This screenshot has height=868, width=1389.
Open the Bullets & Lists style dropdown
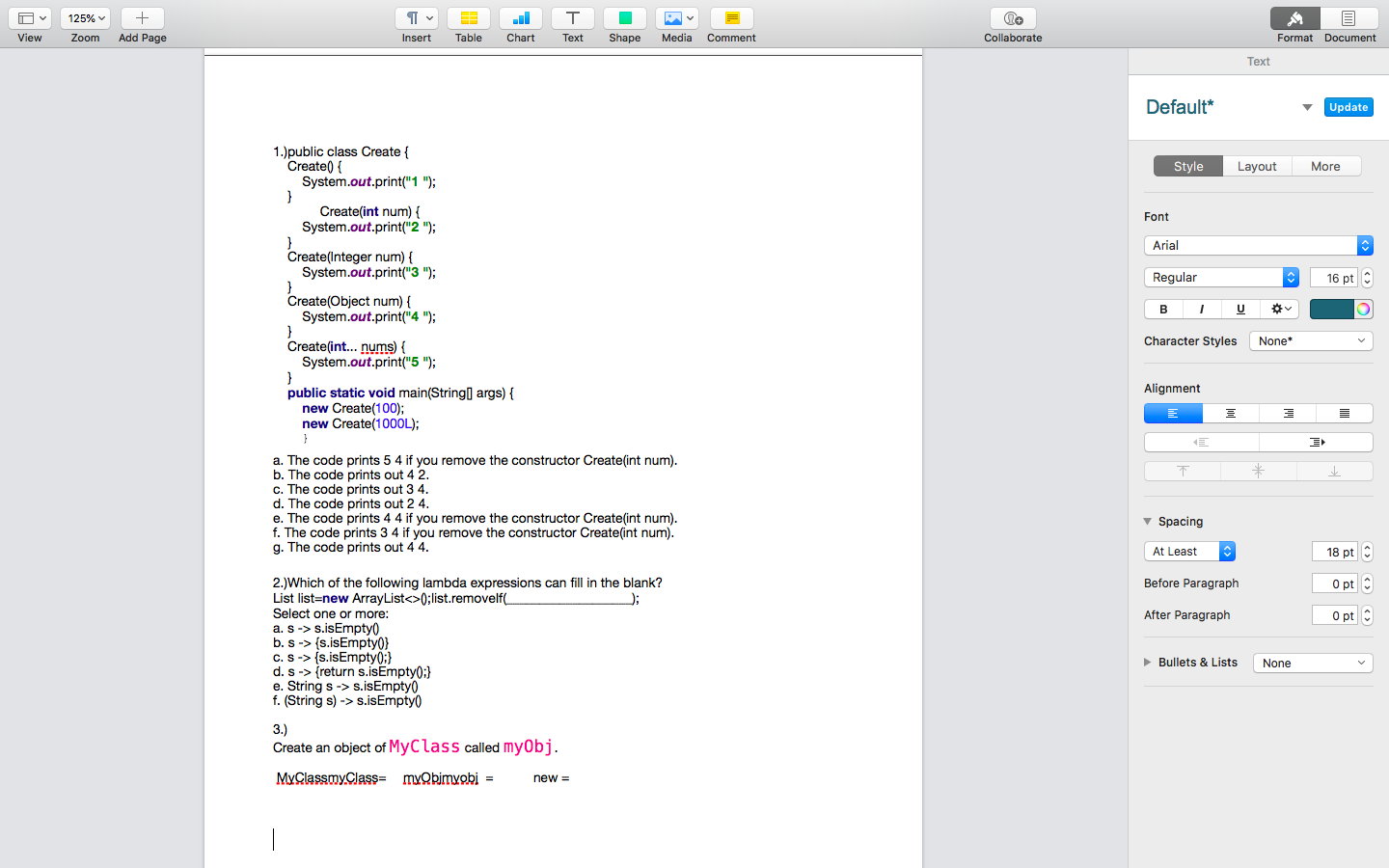tap(1313, 664)
